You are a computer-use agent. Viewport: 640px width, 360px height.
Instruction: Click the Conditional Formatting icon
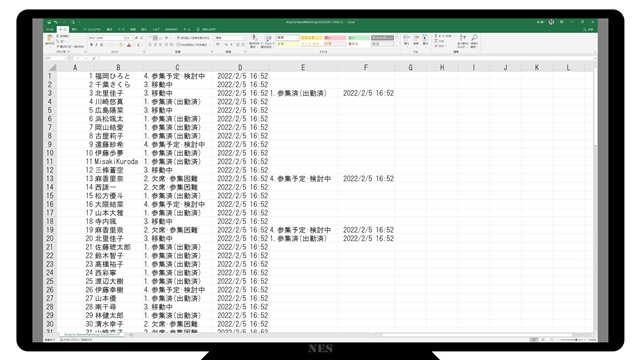coord(254,38)
